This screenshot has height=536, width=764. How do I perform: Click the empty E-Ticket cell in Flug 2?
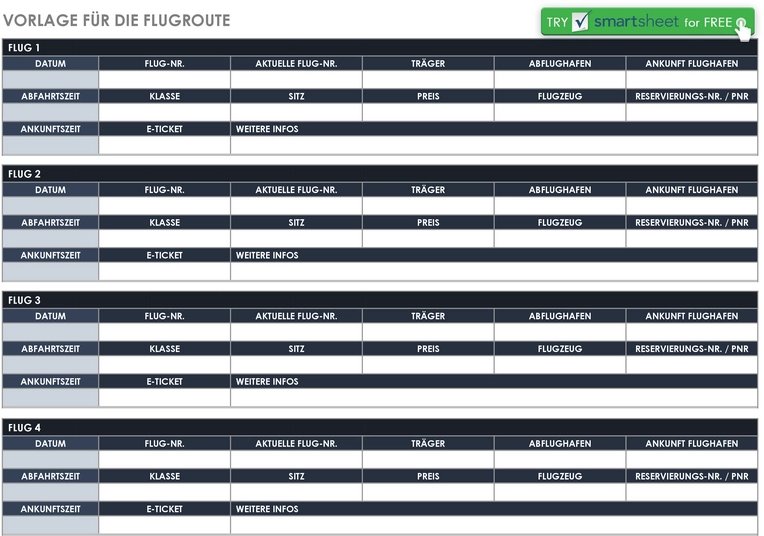pos(164,271)
